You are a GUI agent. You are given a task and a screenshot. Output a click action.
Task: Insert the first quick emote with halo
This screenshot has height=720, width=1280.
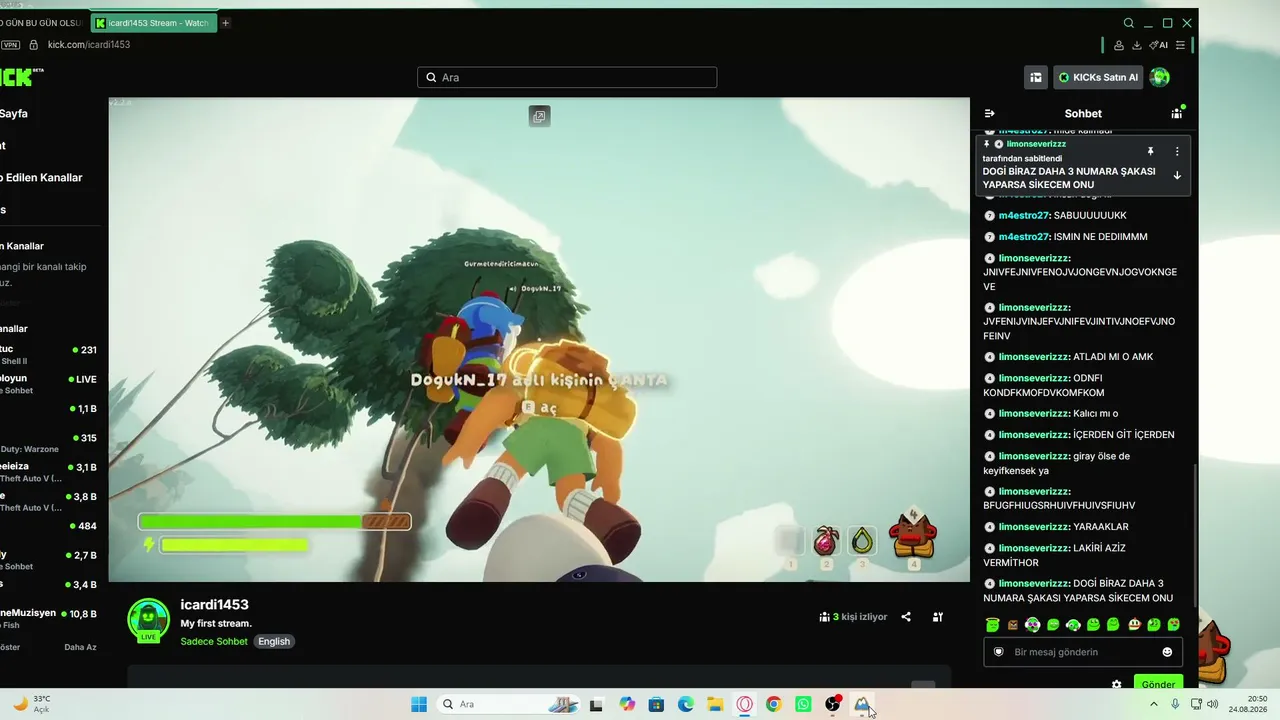pos(992,625)
